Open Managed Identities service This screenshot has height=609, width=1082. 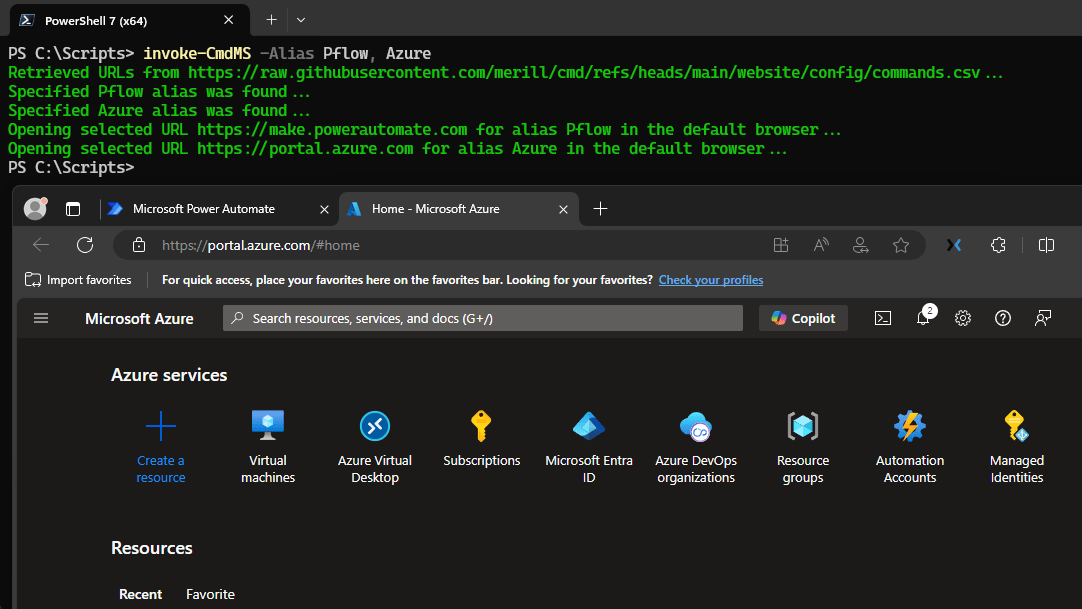click(x=1016, y=447)
